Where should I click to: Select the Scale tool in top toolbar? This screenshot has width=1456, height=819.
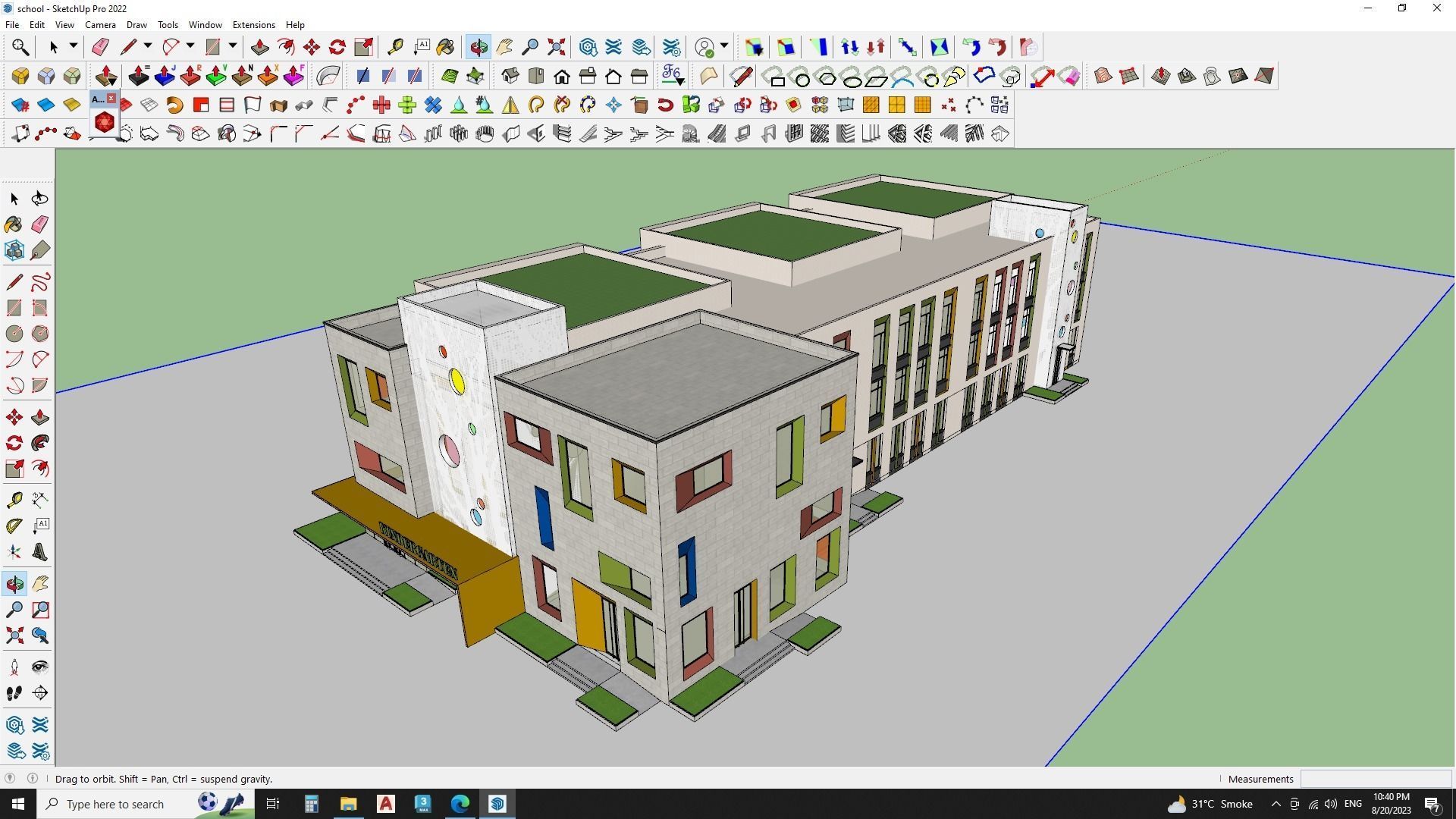click(363, 47)
